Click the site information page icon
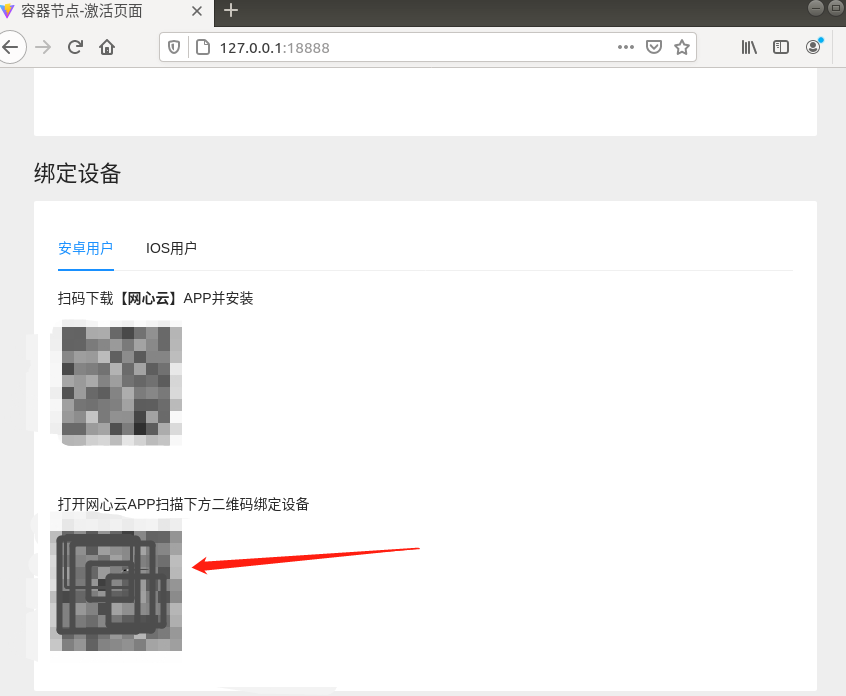Screen dimensions: 846x696 click(203, 46)
